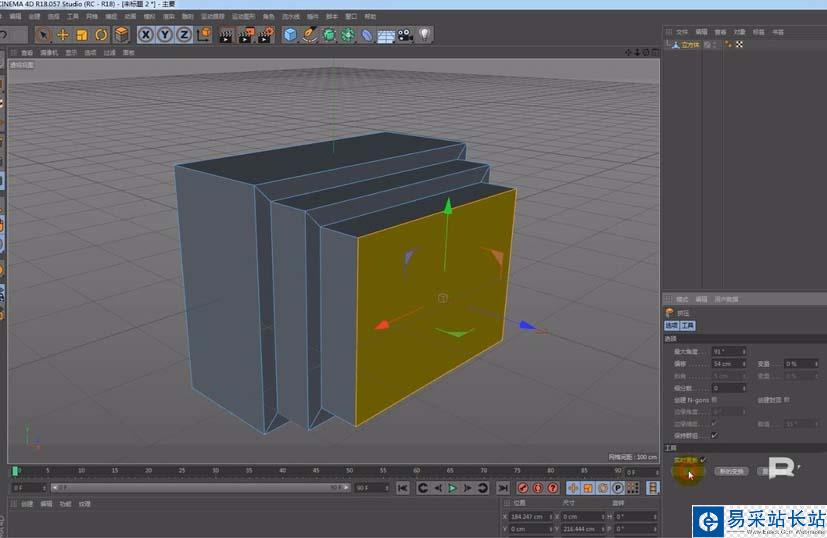Jump to the timeline start
Viewport: 827px width, 538px height.
403,487
